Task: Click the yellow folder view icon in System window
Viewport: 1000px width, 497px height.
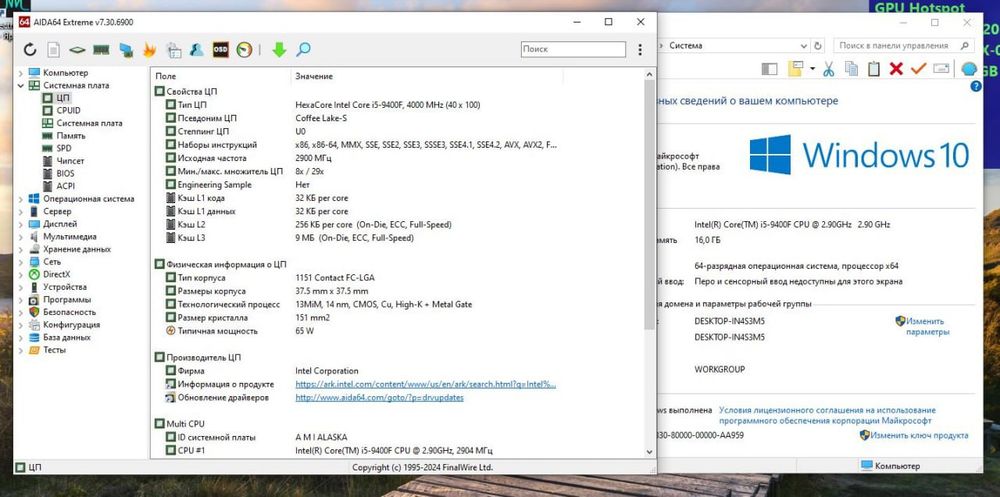Action: 795,68
